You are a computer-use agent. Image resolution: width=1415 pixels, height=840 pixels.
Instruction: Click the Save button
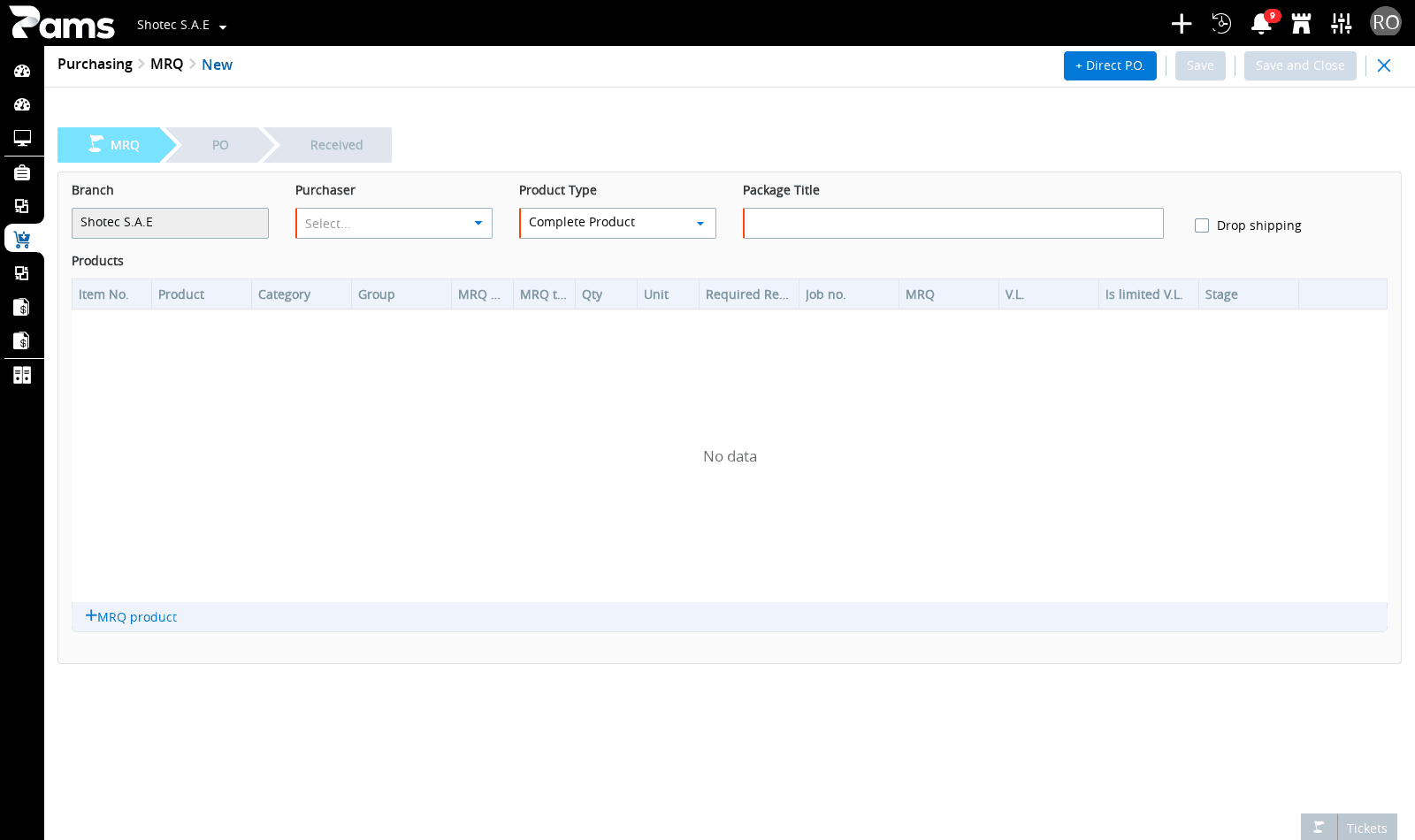[1200, 65]
